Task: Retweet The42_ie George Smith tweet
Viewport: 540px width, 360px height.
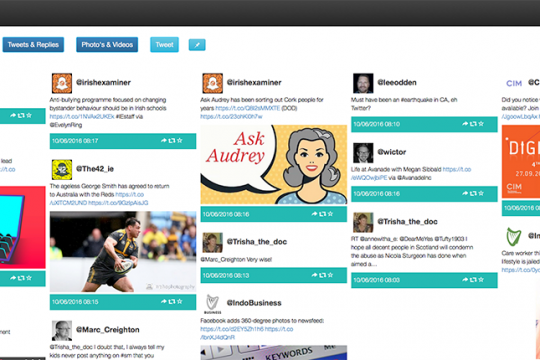Action: click(x=172, y=301)
